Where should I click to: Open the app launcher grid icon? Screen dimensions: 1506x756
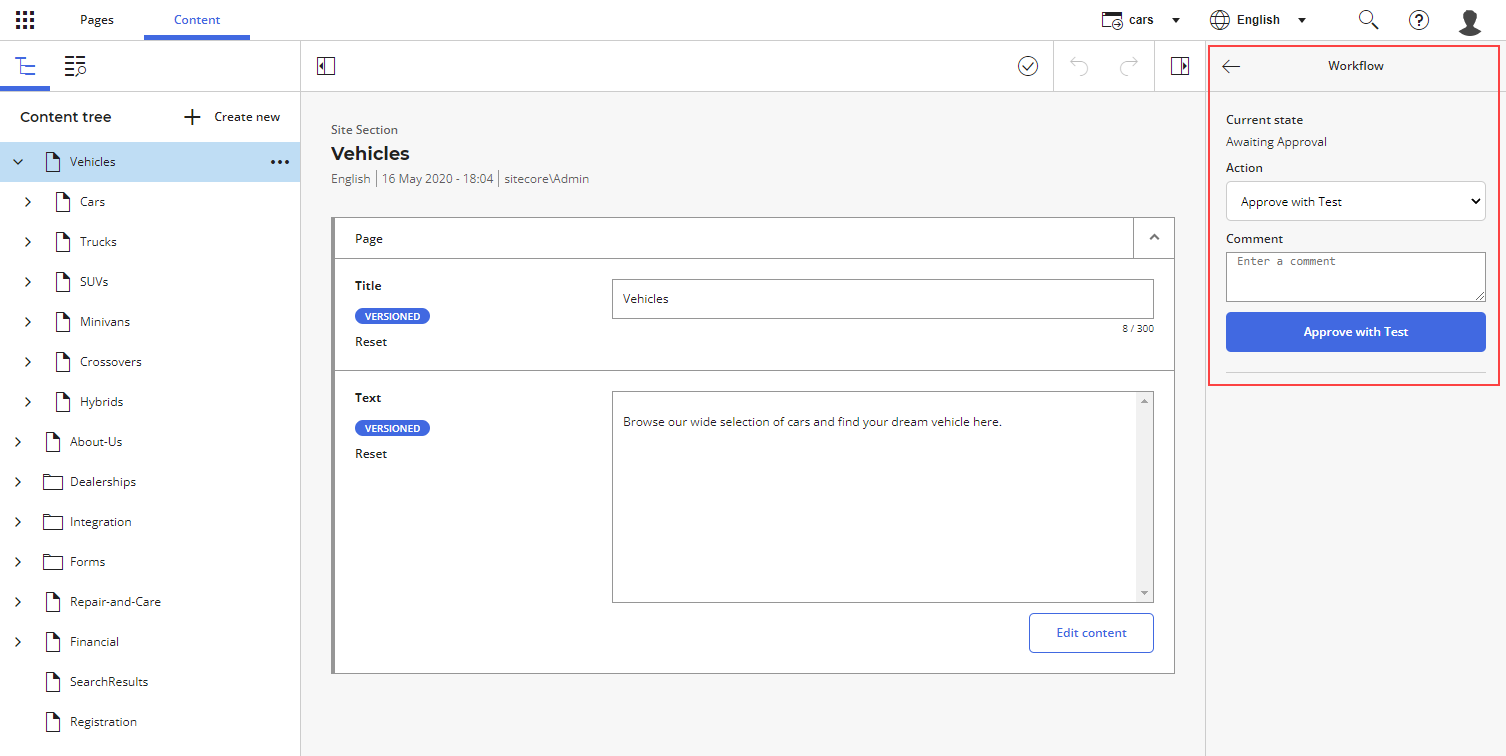[25, 20]
